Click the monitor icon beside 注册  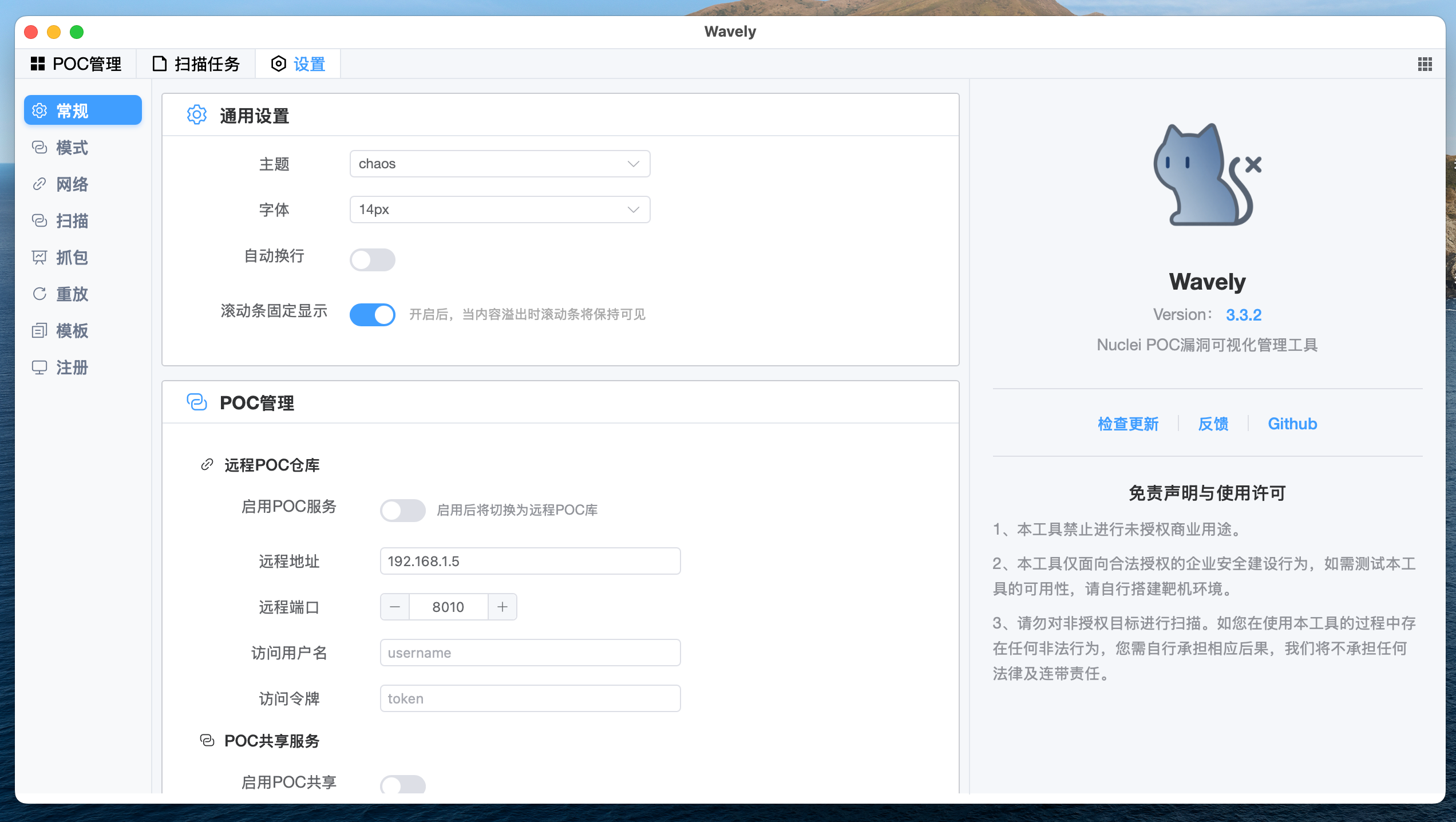click(39, 367)
